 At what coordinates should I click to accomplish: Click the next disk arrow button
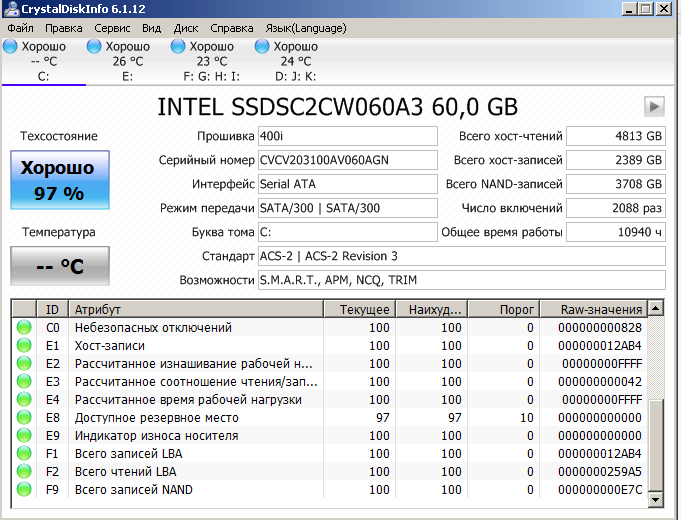coord(654,106)
